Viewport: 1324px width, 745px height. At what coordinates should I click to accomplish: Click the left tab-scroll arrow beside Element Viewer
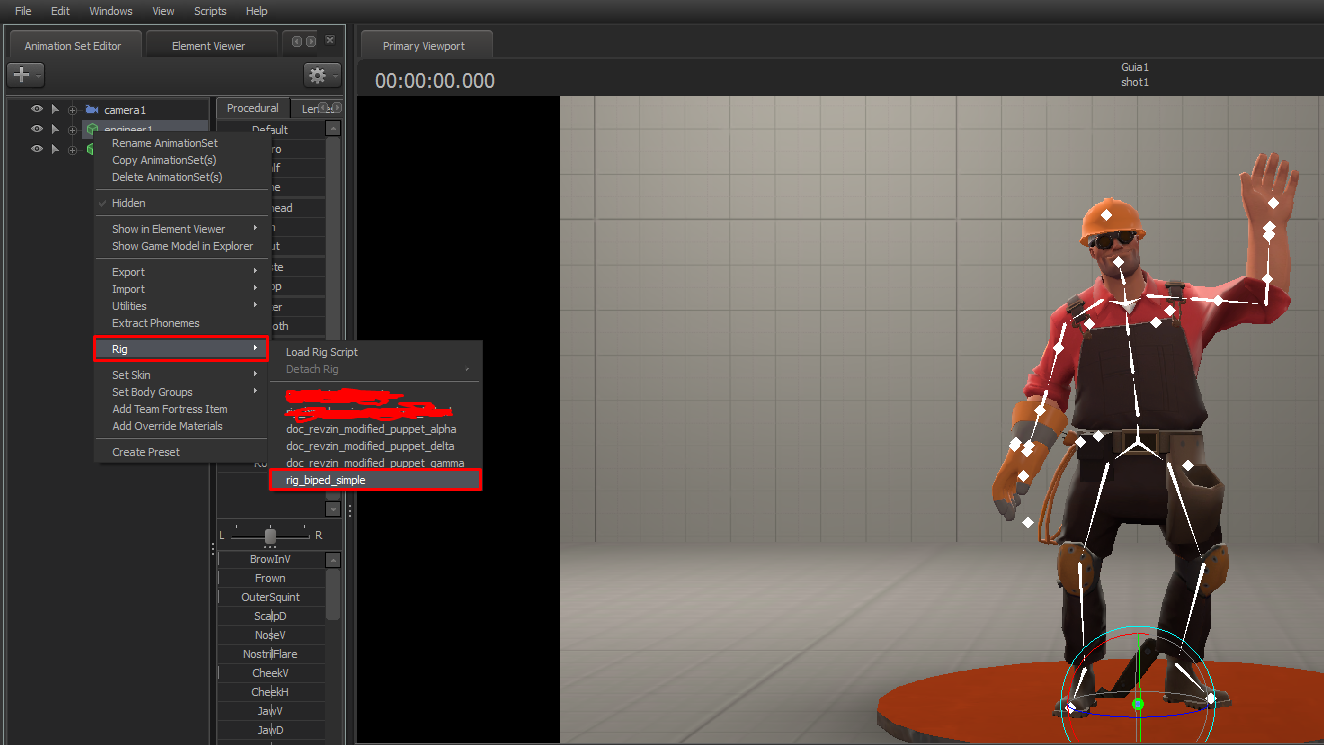pyautogui.click(x=297, y=41)
